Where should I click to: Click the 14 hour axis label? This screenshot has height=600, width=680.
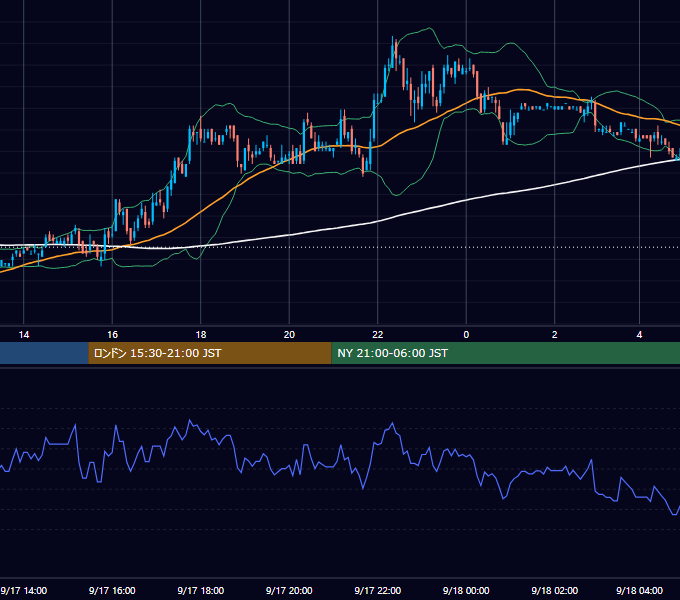click(24, 335)
